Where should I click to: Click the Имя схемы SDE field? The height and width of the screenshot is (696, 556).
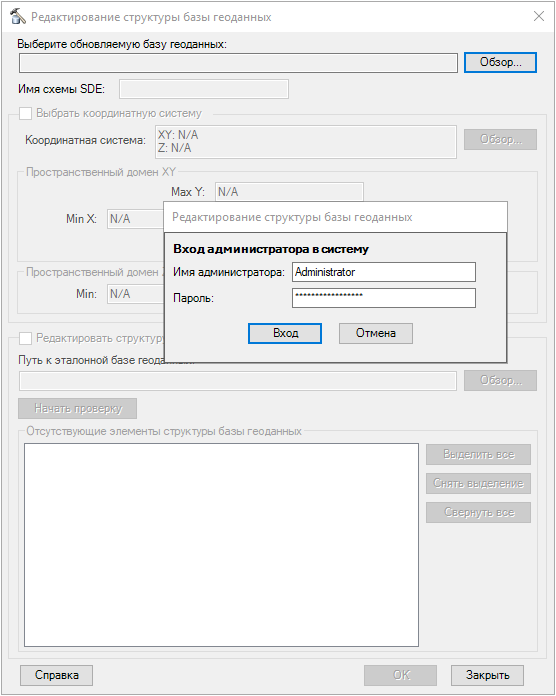pyautogui.click(x=204, y=89)
